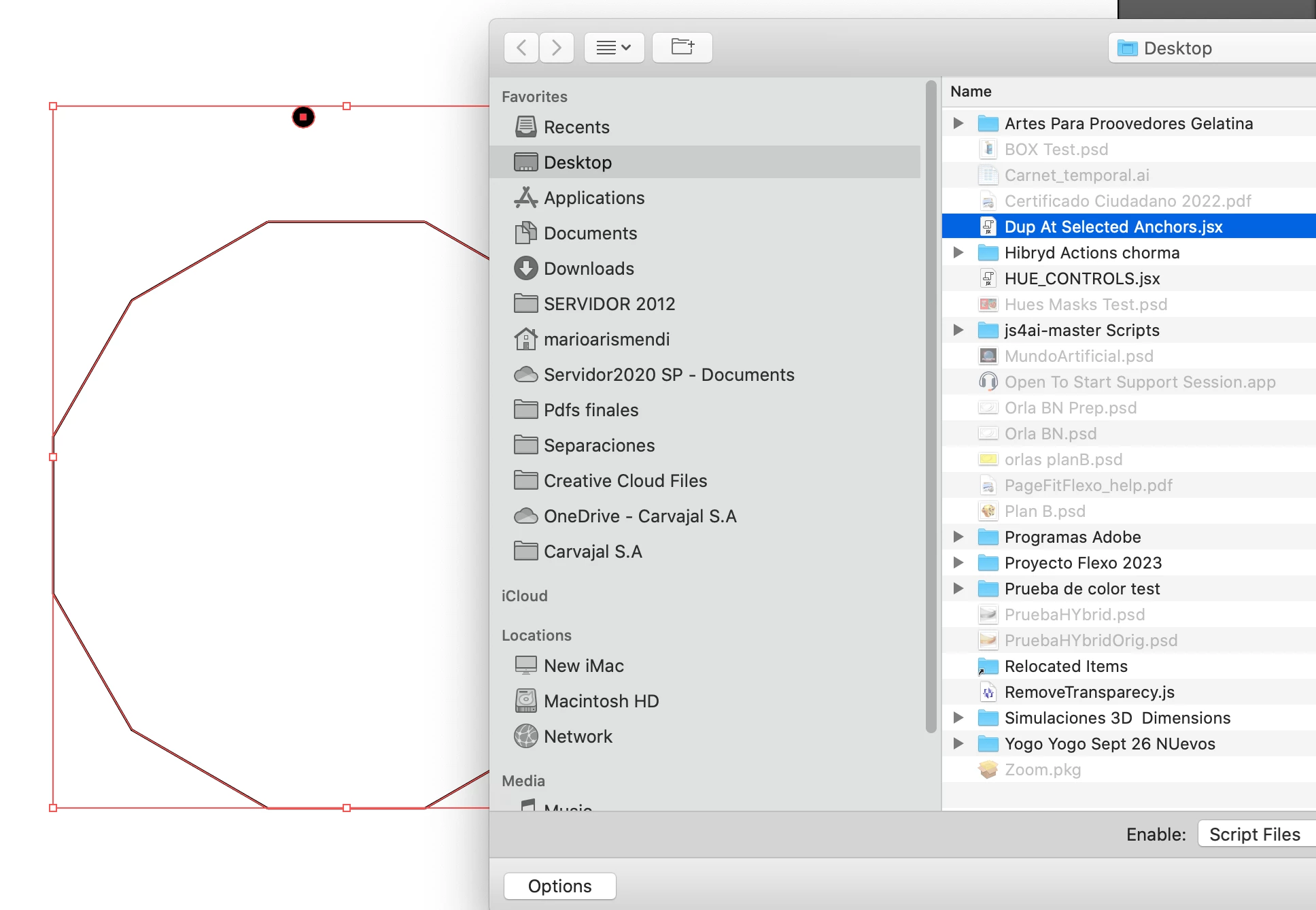This screenshot has width=1316, height=910.
Task: Click the back navigation arrow
Action: pos(521,48)
